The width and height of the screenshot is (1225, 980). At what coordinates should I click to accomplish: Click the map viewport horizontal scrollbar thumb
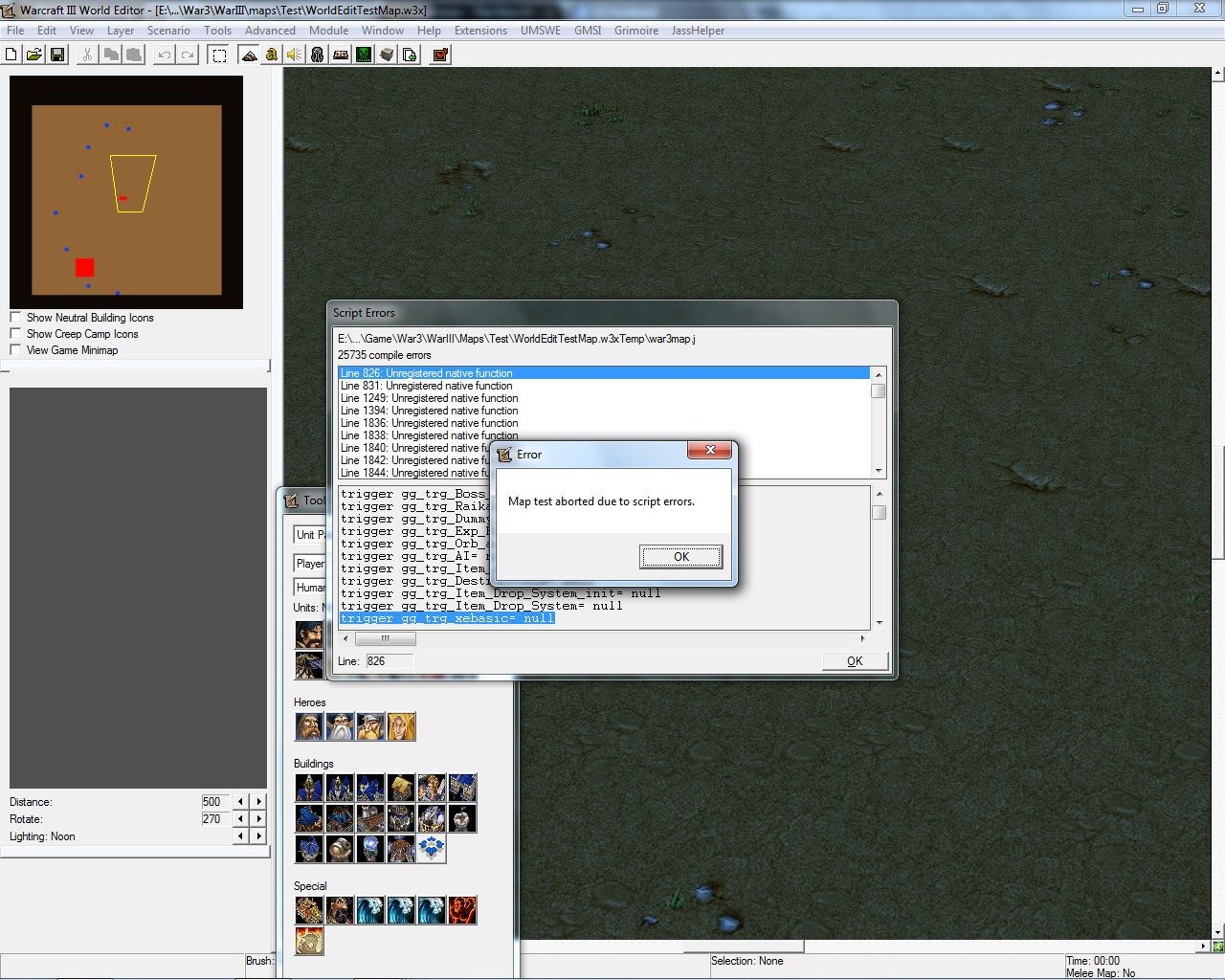click(x=744, y=947)
